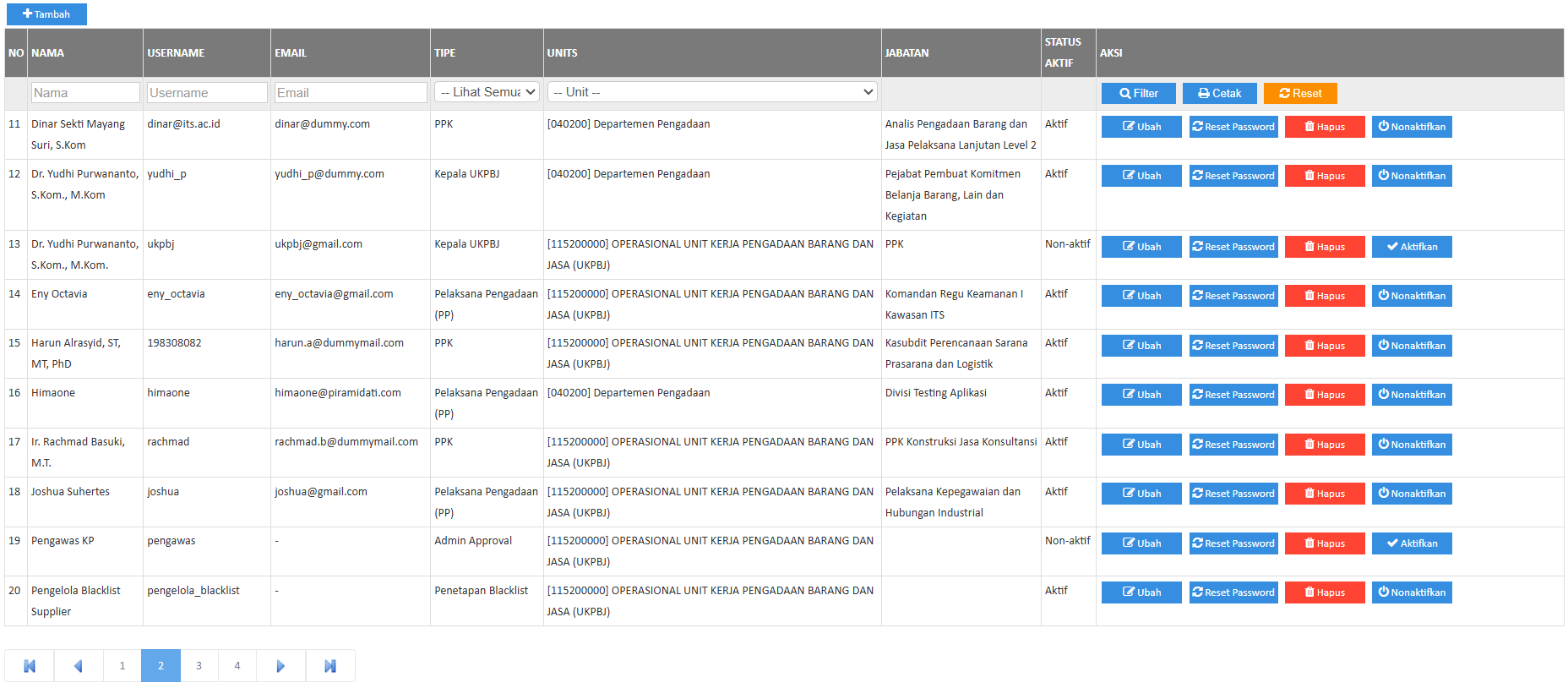1568x688 pixels.
Task: Click the Filter search button
Action: point(1138,94)
